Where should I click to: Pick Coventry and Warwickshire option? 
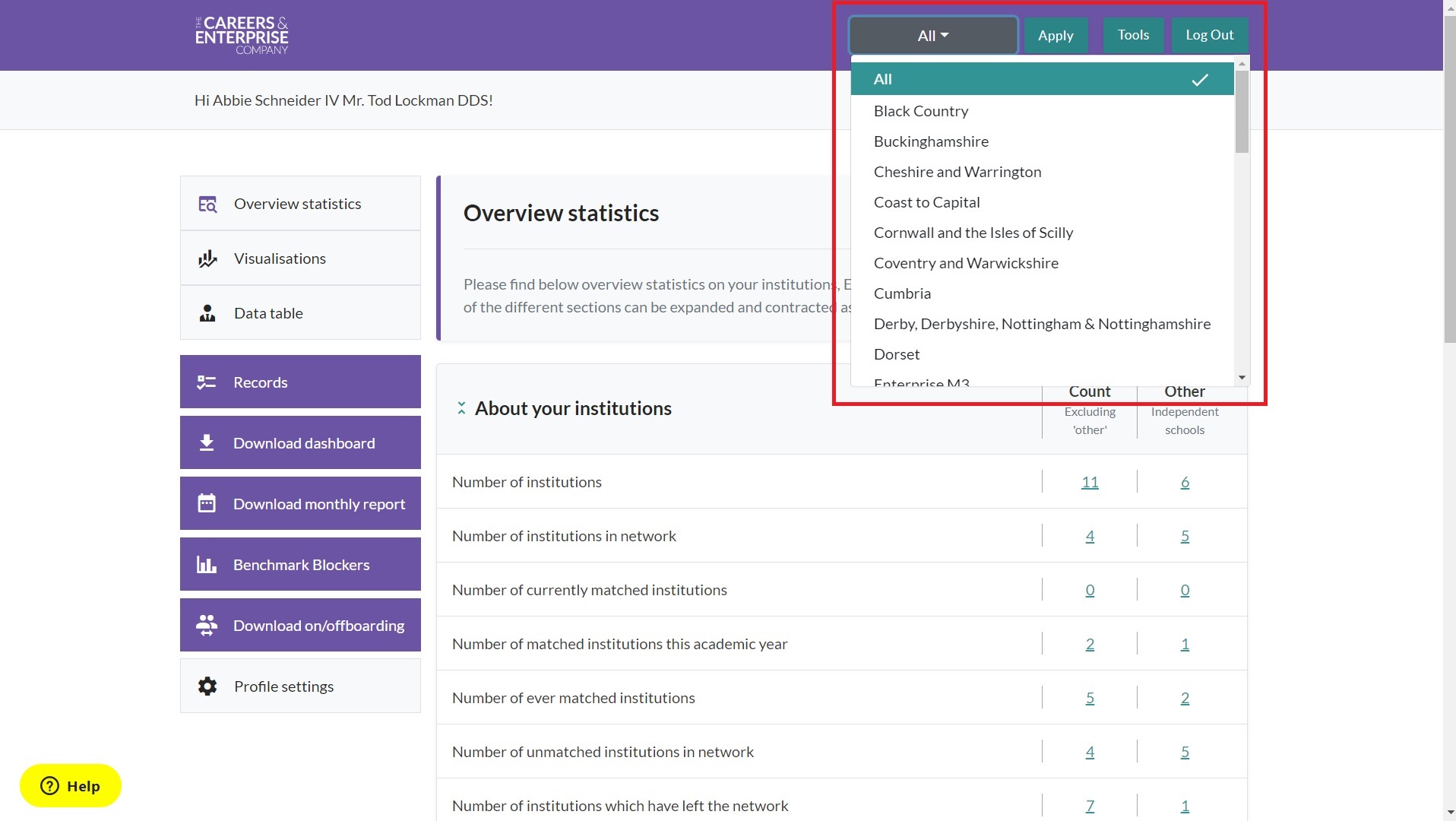[x=1042, y=263]
